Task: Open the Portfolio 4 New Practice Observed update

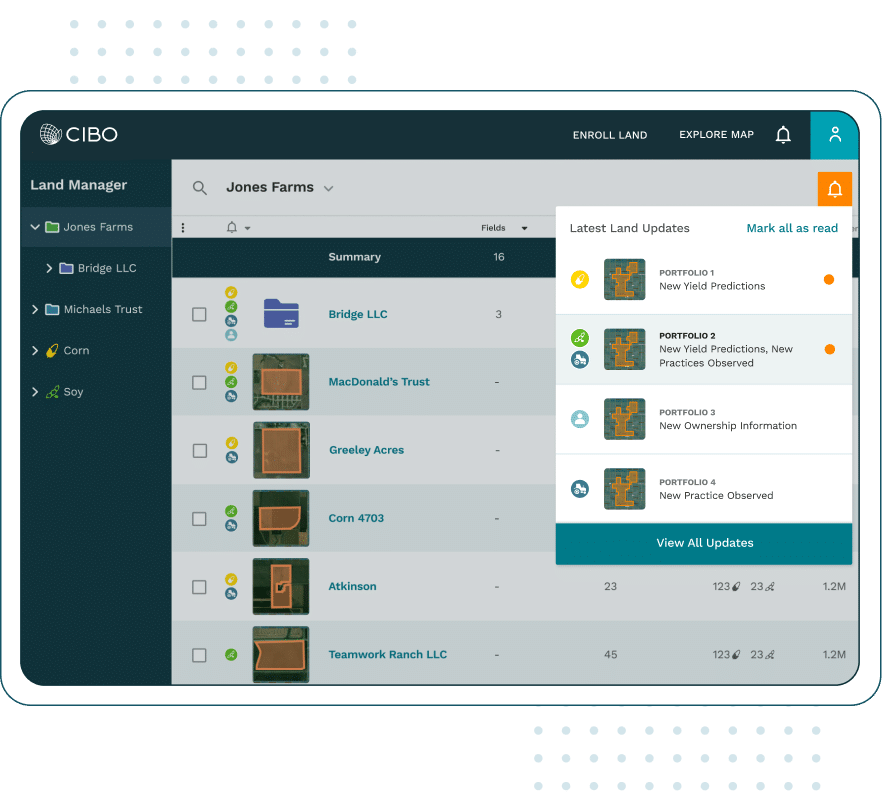Action: [704, 489]
